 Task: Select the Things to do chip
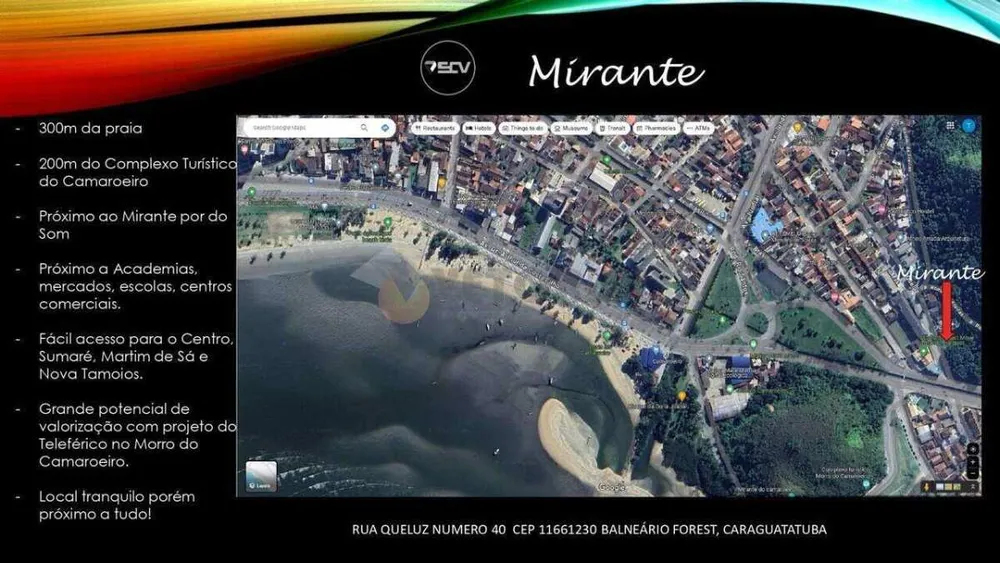(x=523, y=128)
